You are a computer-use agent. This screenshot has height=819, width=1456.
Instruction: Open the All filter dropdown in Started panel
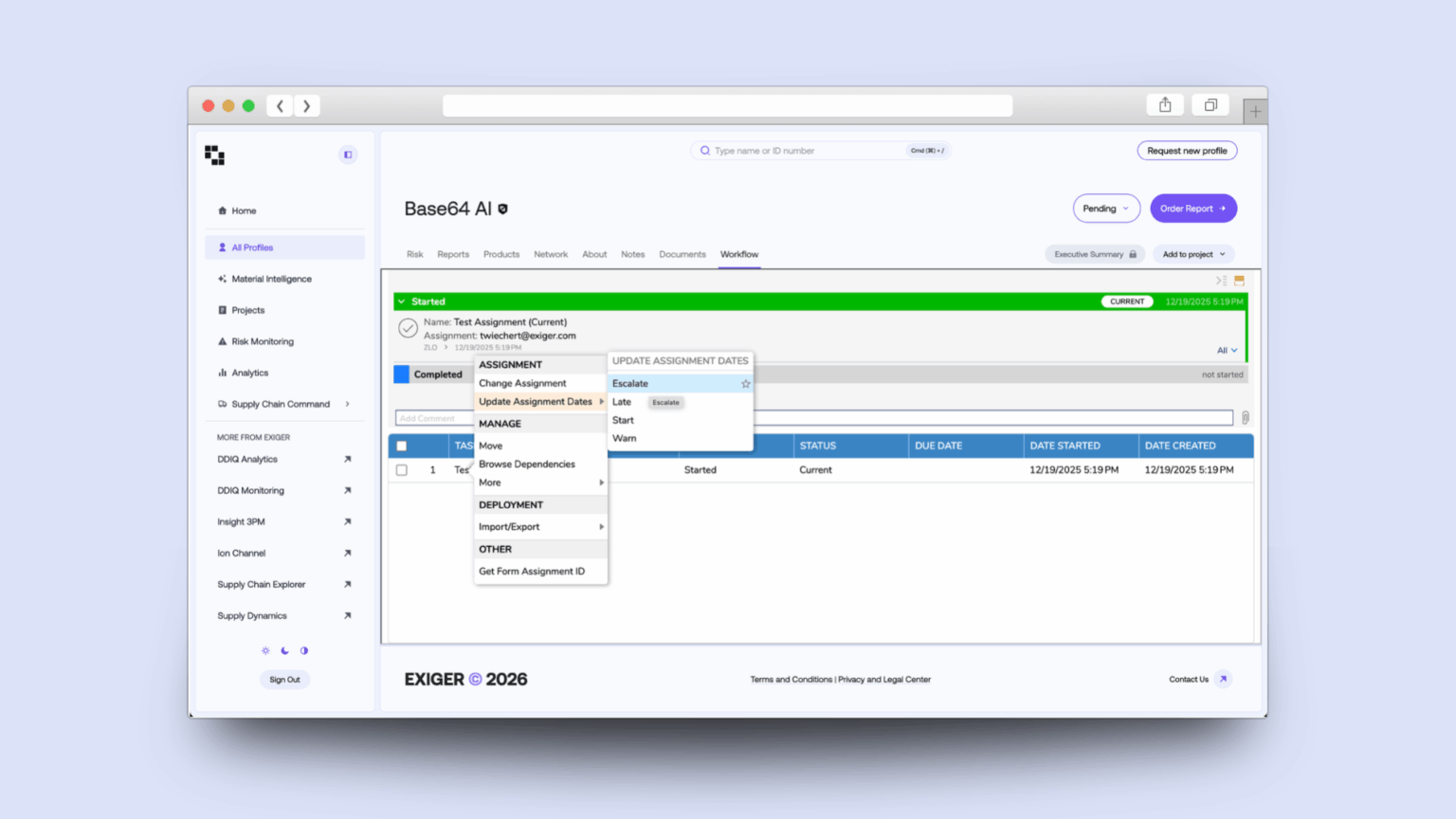tap(1227, 350)
